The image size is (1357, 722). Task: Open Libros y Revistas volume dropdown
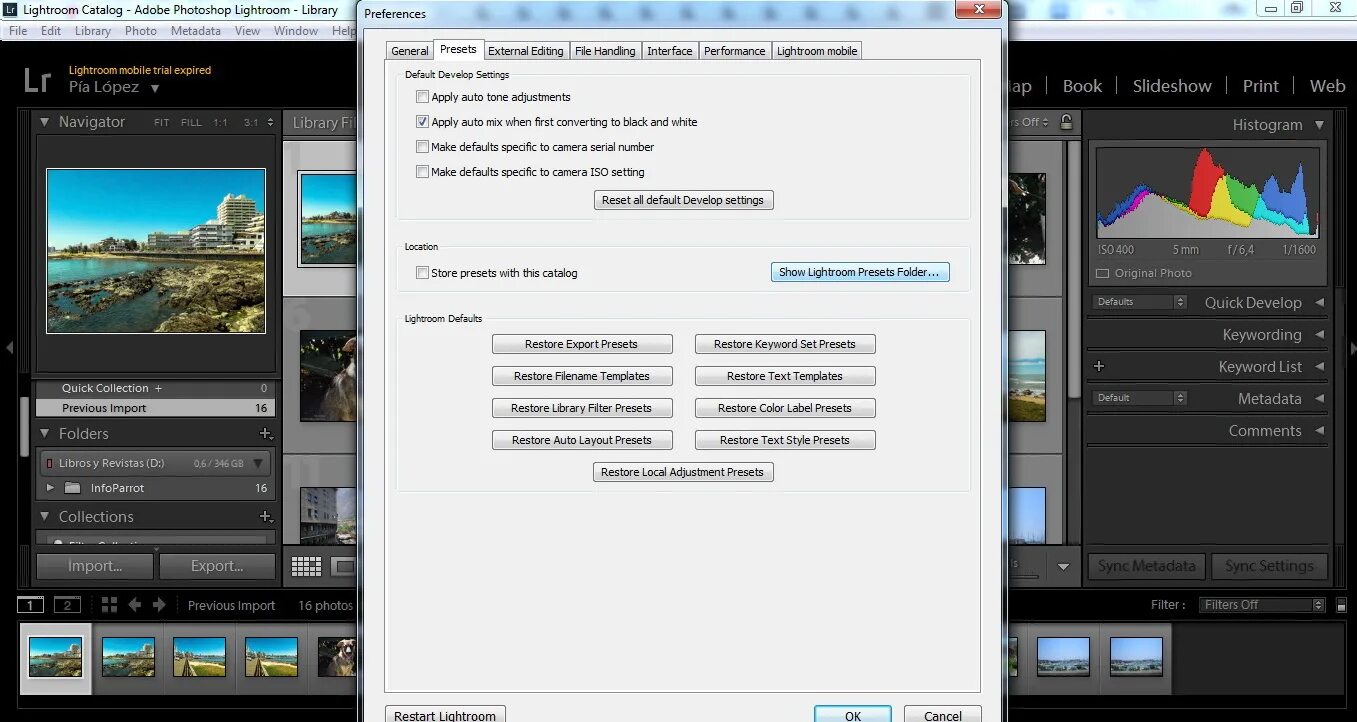point(259,463)
